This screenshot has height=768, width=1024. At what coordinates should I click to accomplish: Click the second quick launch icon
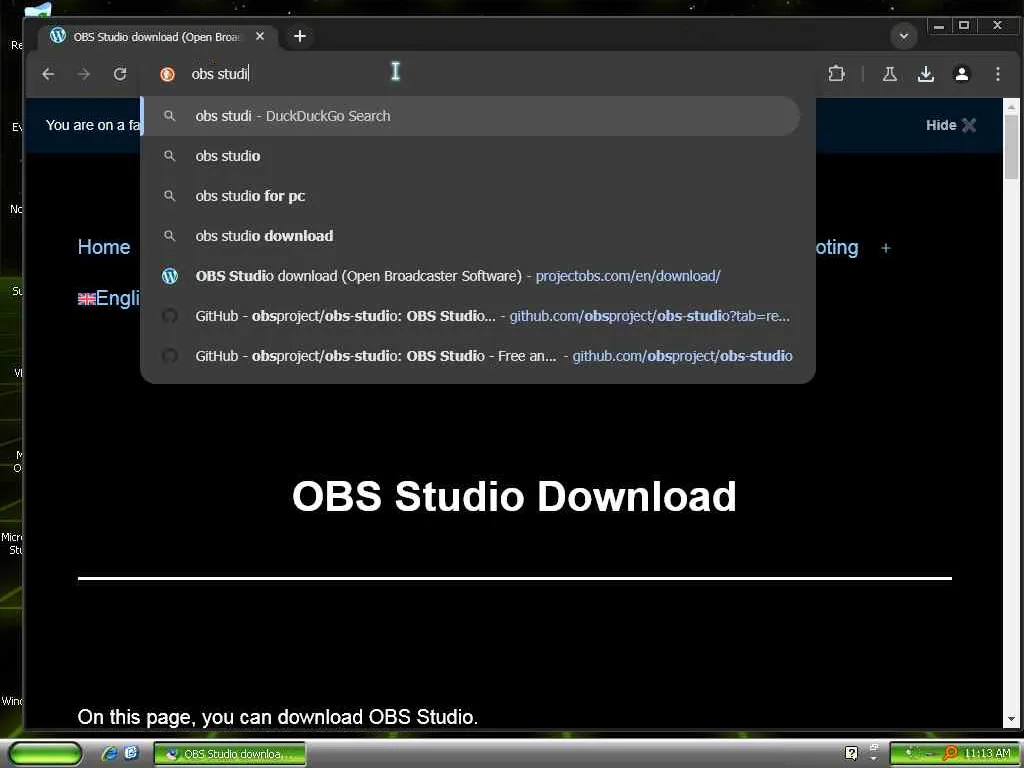coord(131,754)
